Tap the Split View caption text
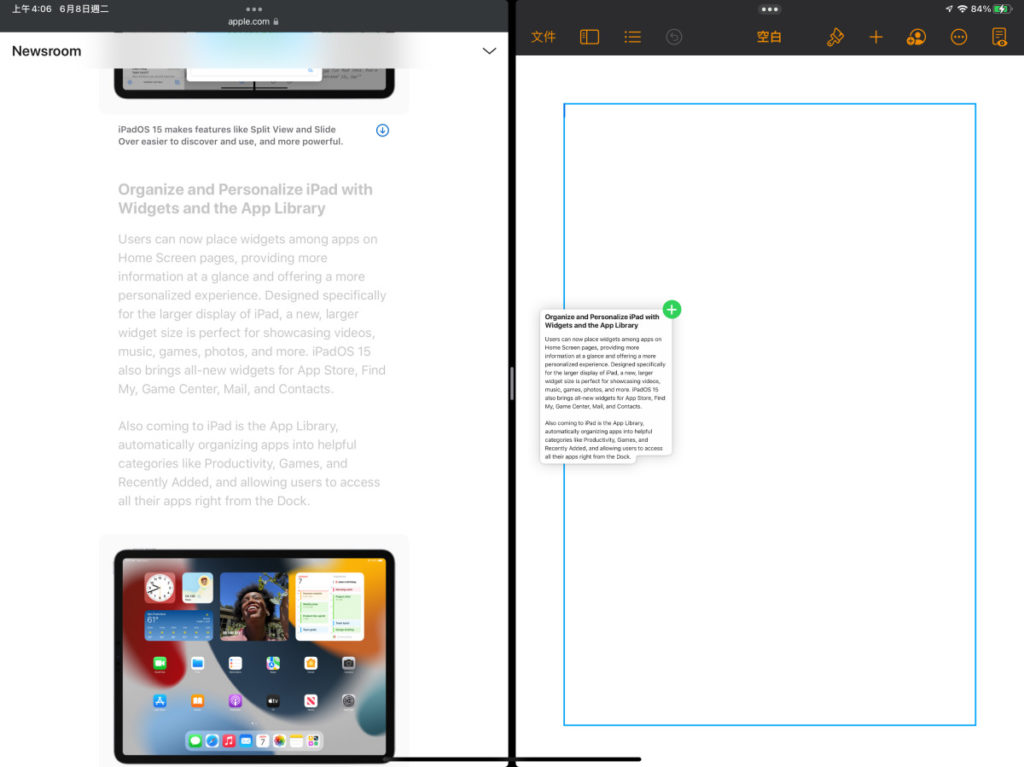 231,135
